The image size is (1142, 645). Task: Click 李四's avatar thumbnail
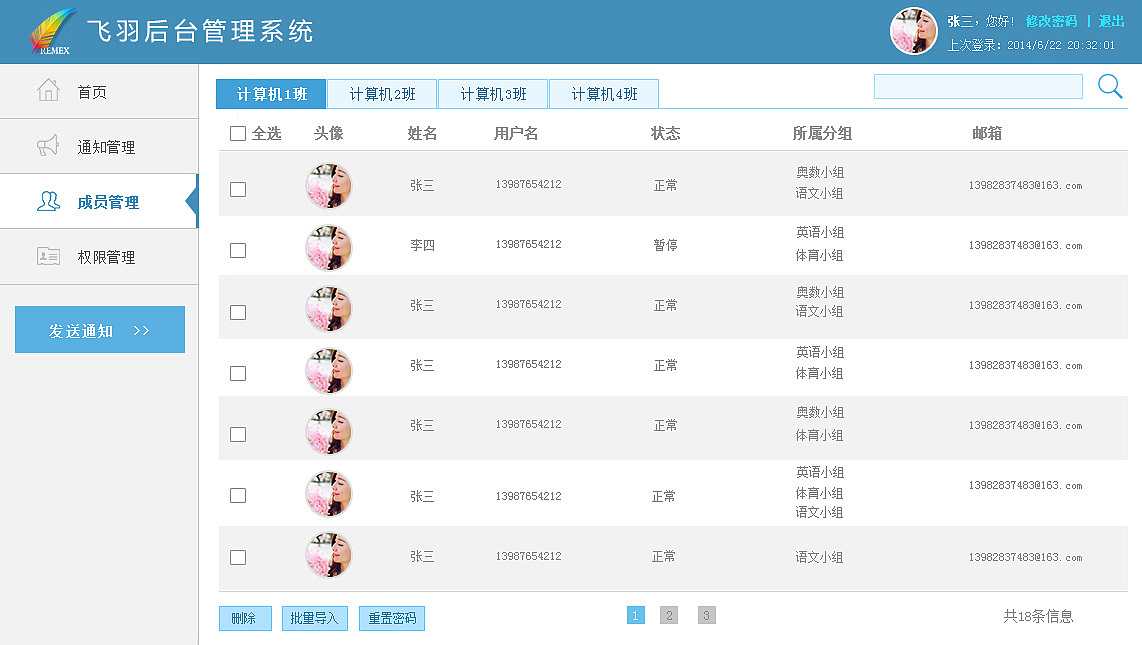[328, 248]
